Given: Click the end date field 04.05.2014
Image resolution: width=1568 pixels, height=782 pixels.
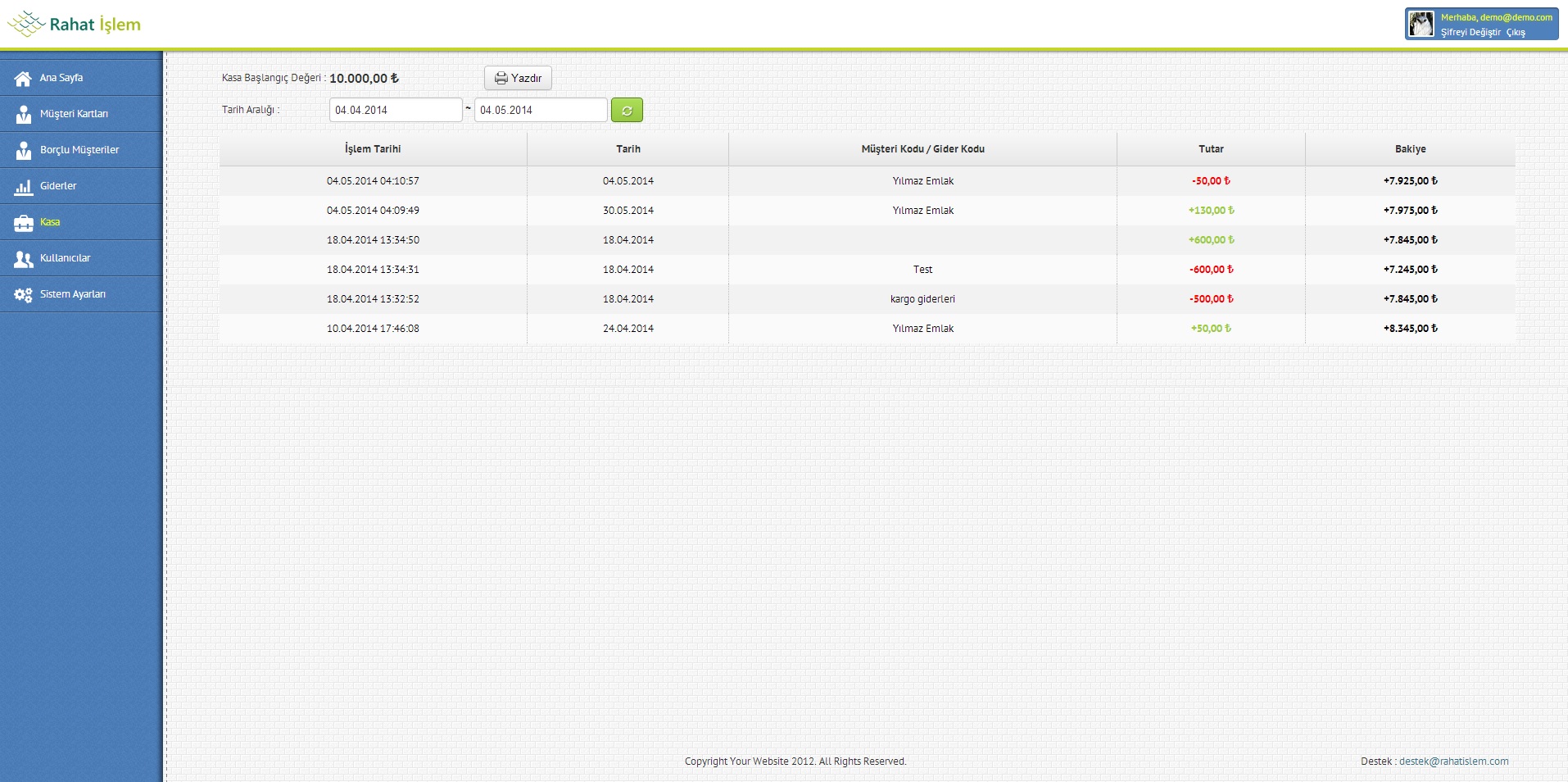Looking at the screenshot, I should (x=541, y=110).
